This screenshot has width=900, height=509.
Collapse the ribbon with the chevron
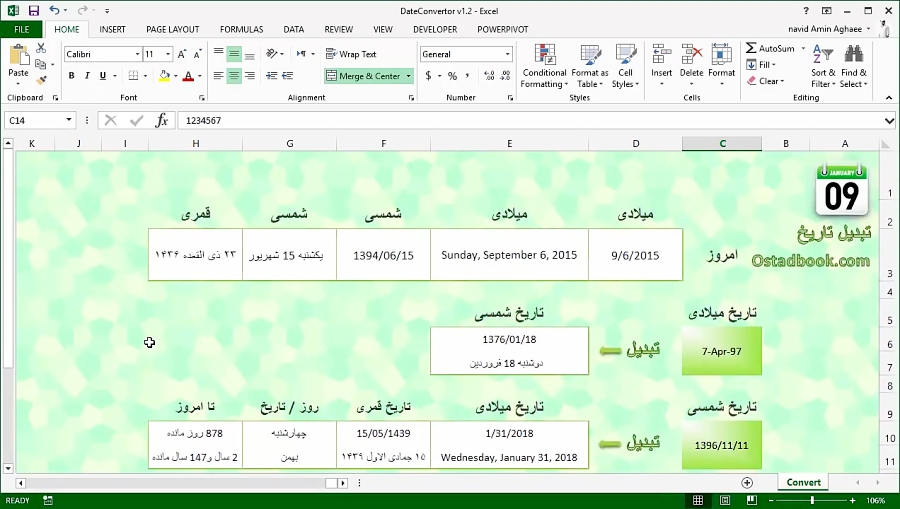(x=889, y=98)
